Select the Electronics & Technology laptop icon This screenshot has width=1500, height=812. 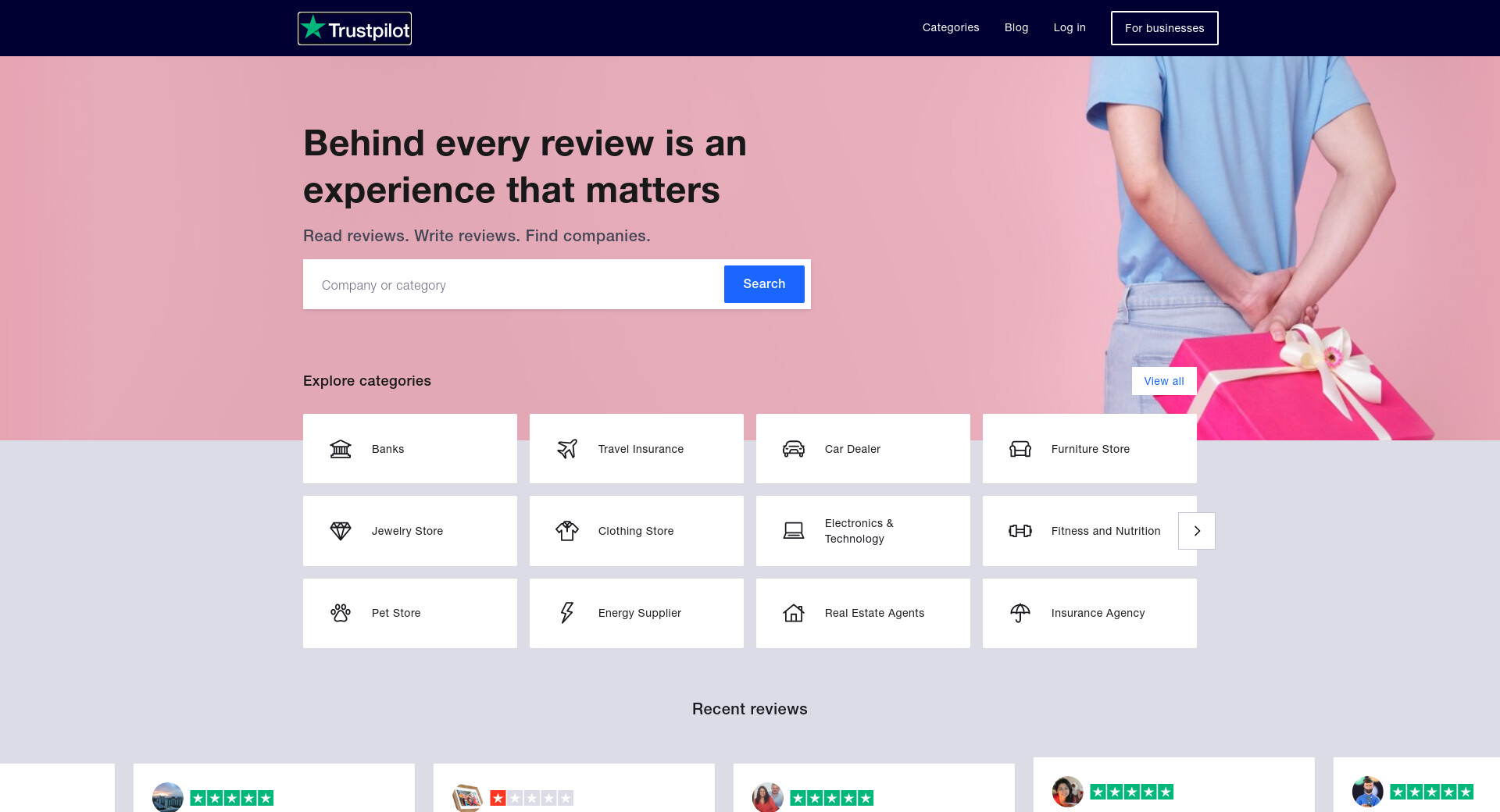pos(794,531)
